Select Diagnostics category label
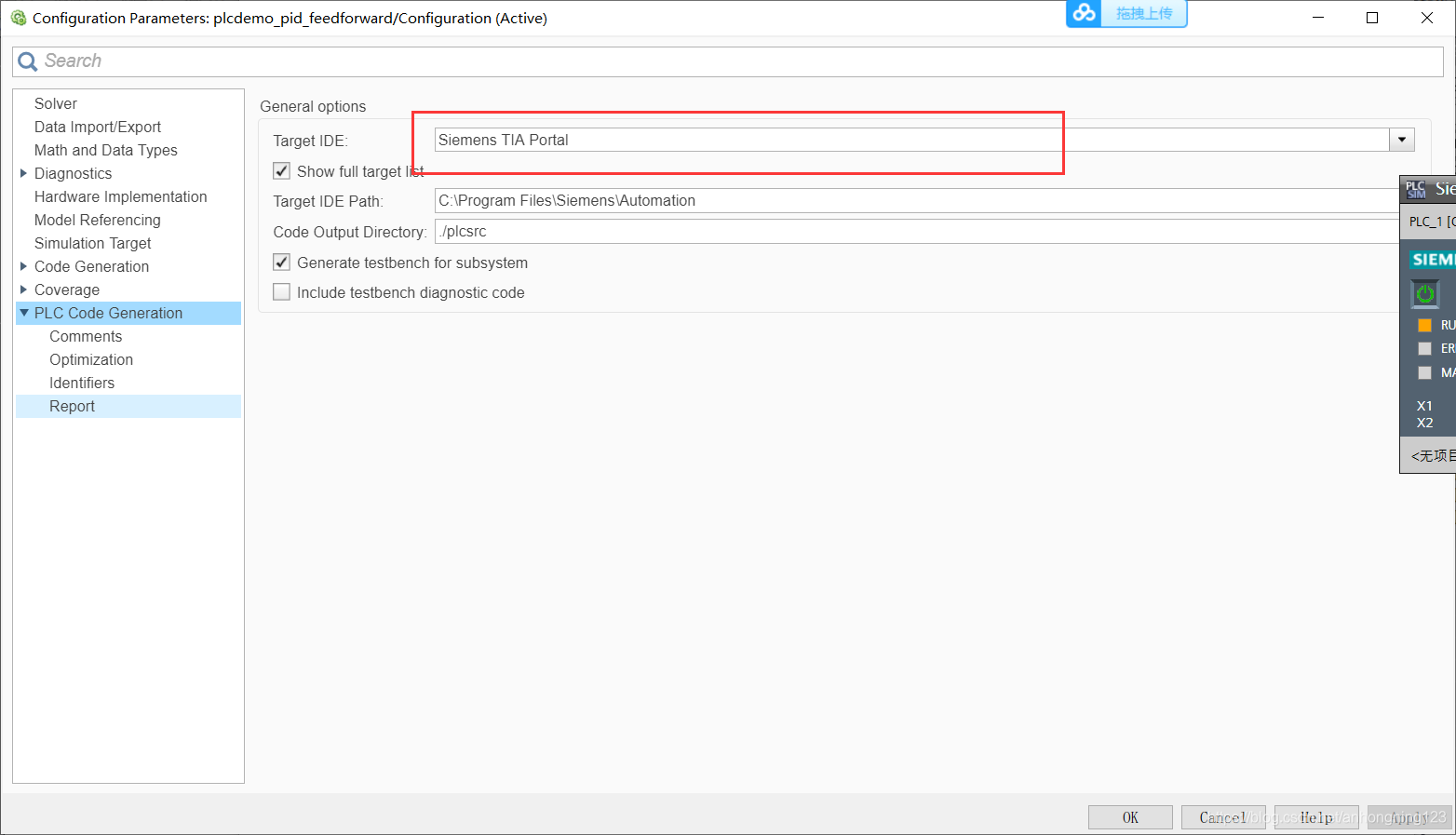 coord(74,173)
